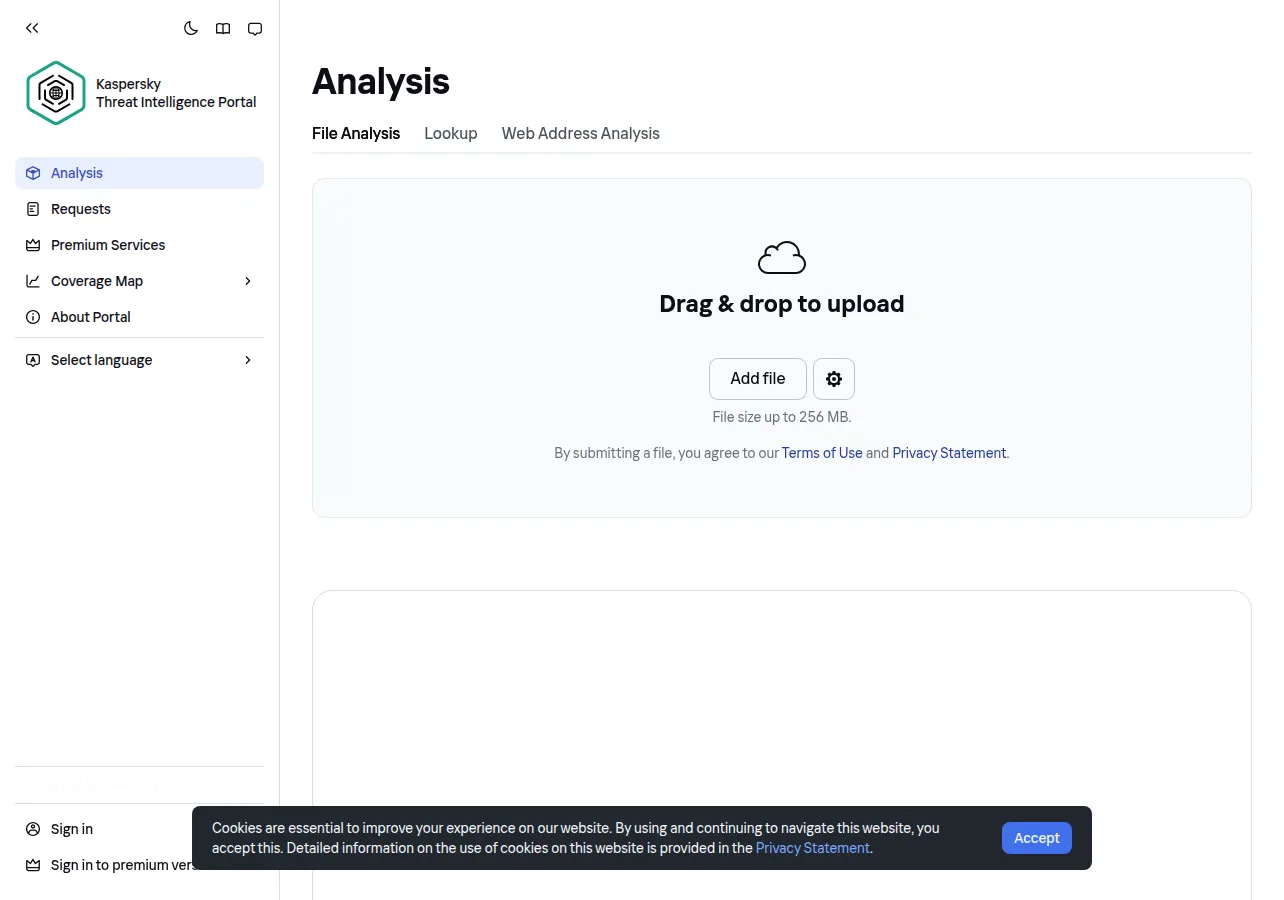The image size is (1284, 900).
Task: Click the Select language icon
Action: [x=33, y=360]
